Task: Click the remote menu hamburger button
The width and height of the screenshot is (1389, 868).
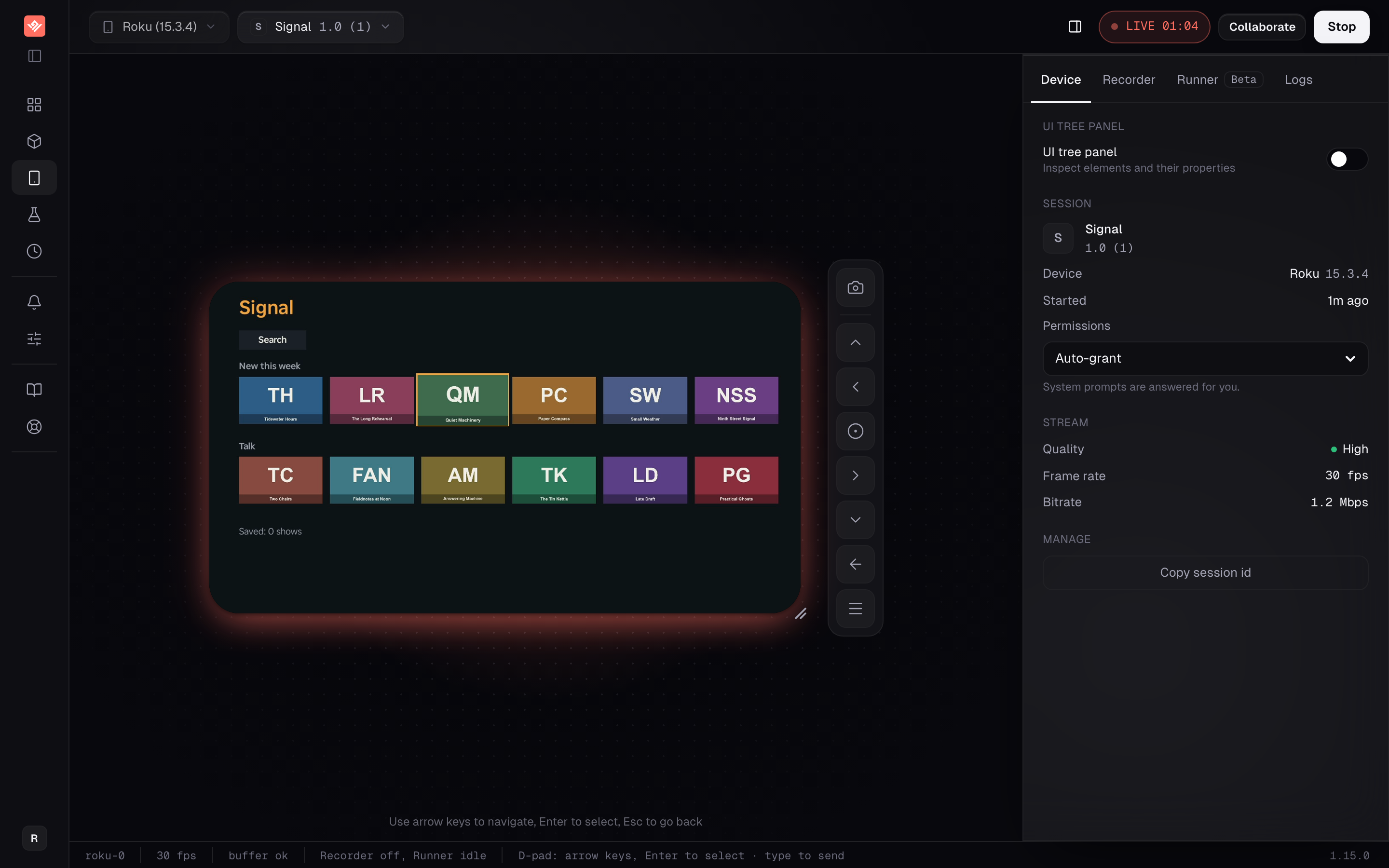Action: pyautogui.click(x=855, y=609)
